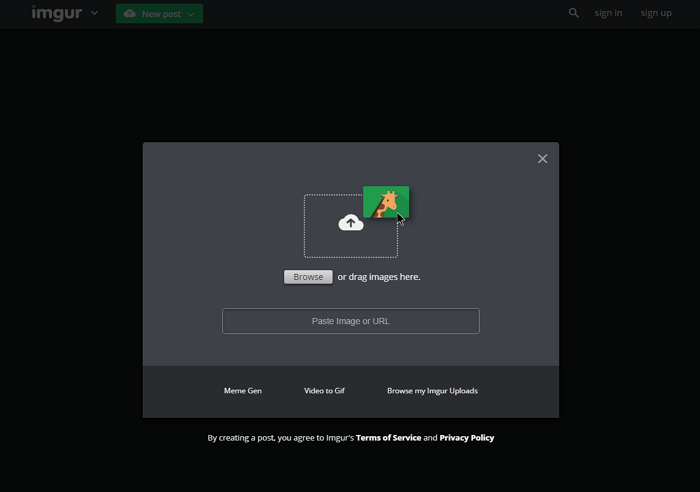The image size is (700, 492).
Task: Focus the Paste Image or URL field
Action: 350,321
